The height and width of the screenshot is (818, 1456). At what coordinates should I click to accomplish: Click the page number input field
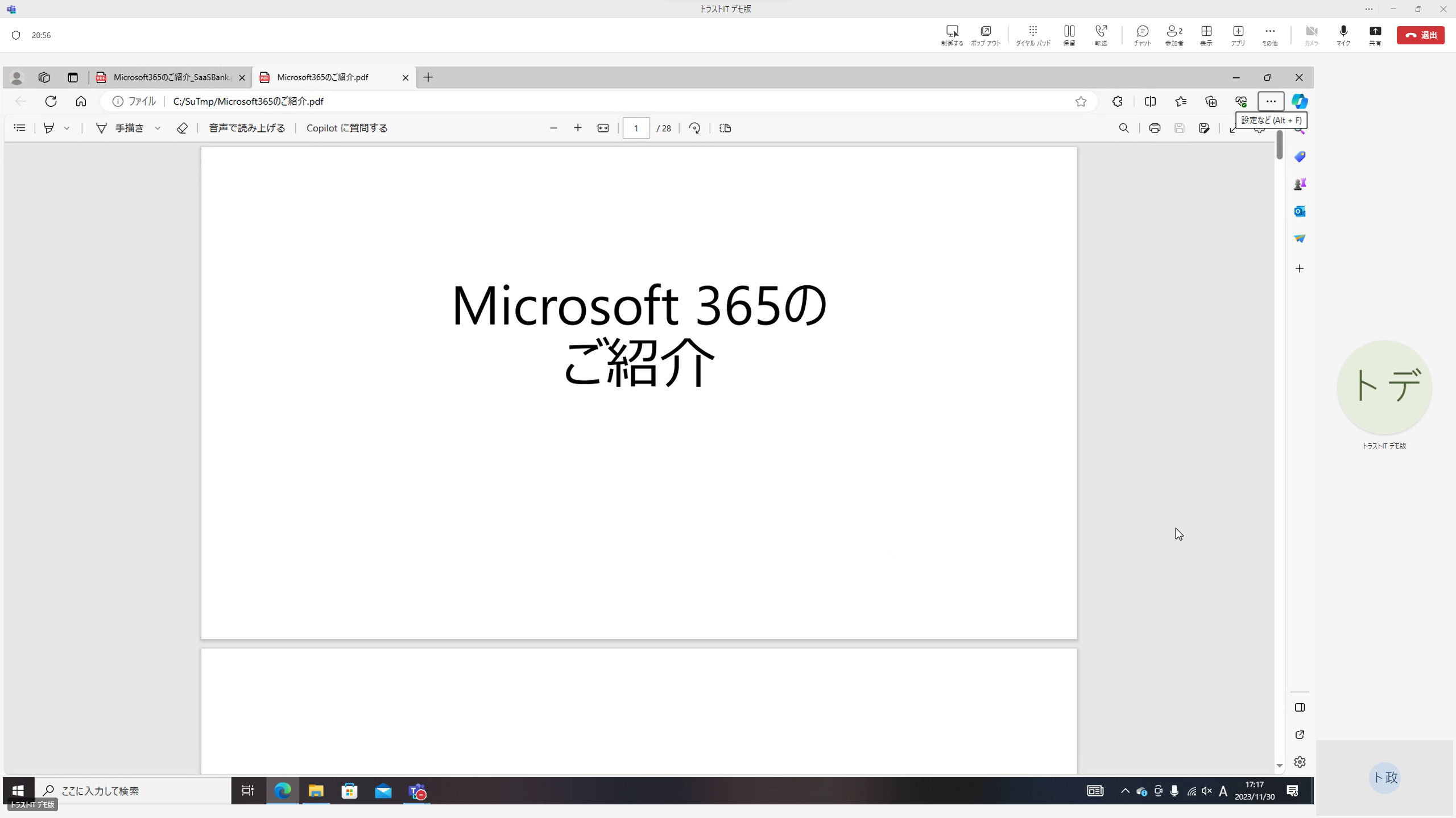(636, 128)
